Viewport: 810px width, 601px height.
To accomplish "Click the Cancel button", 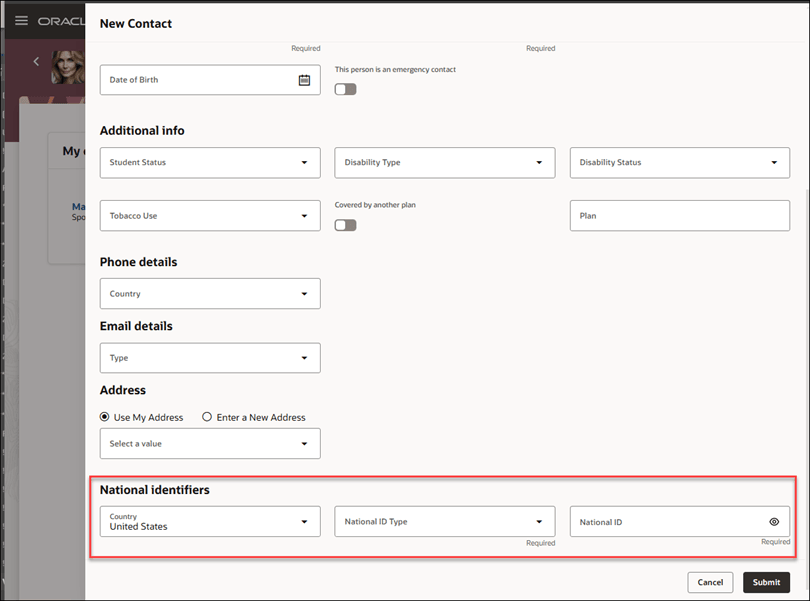I will (710, 582).
